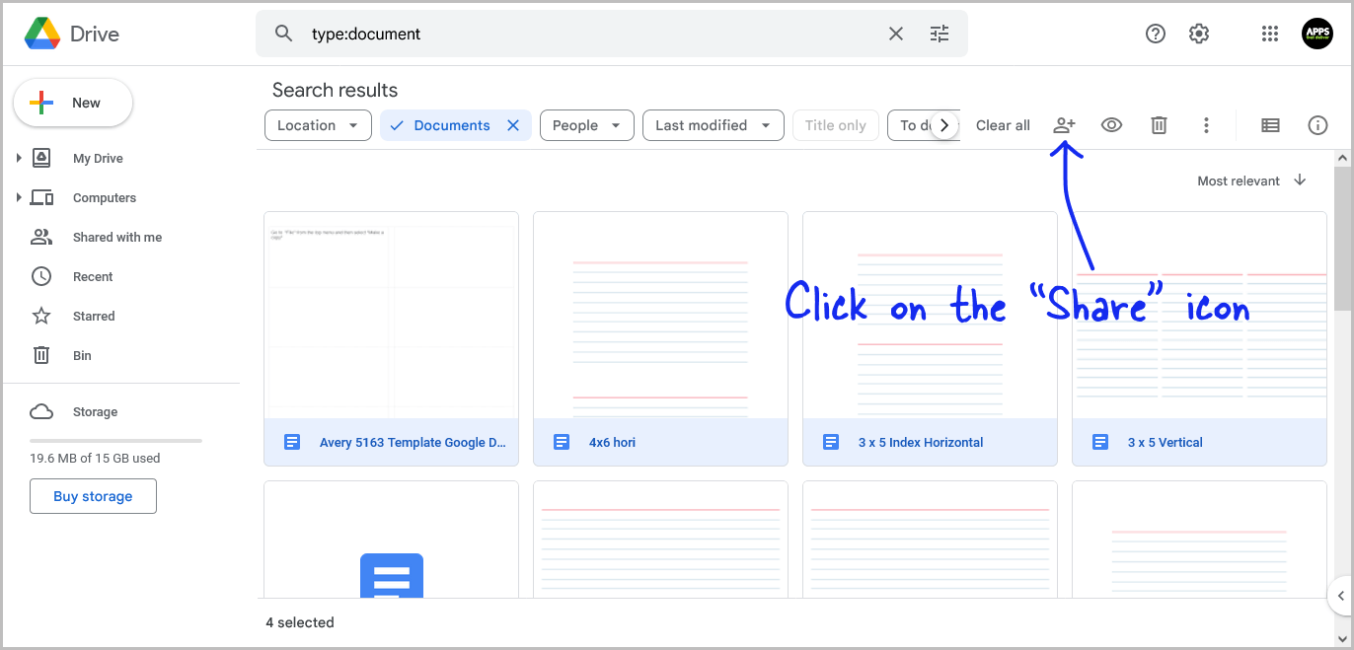Reverse sort direction arrow
Screen dimensions: 1354x650
pyautogui.click(x=1300, y=180)
